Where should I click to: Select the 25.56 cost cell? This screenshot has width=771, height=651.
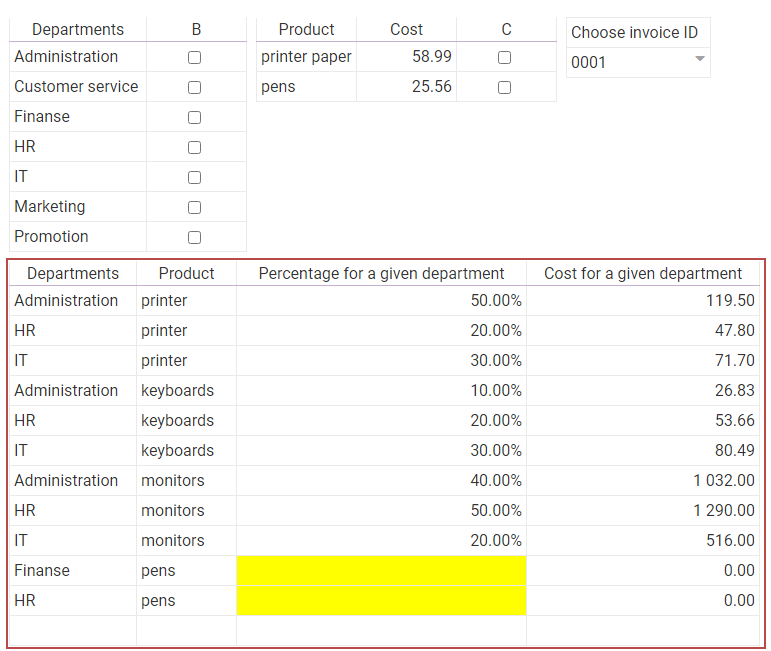(x=406, y=87)
